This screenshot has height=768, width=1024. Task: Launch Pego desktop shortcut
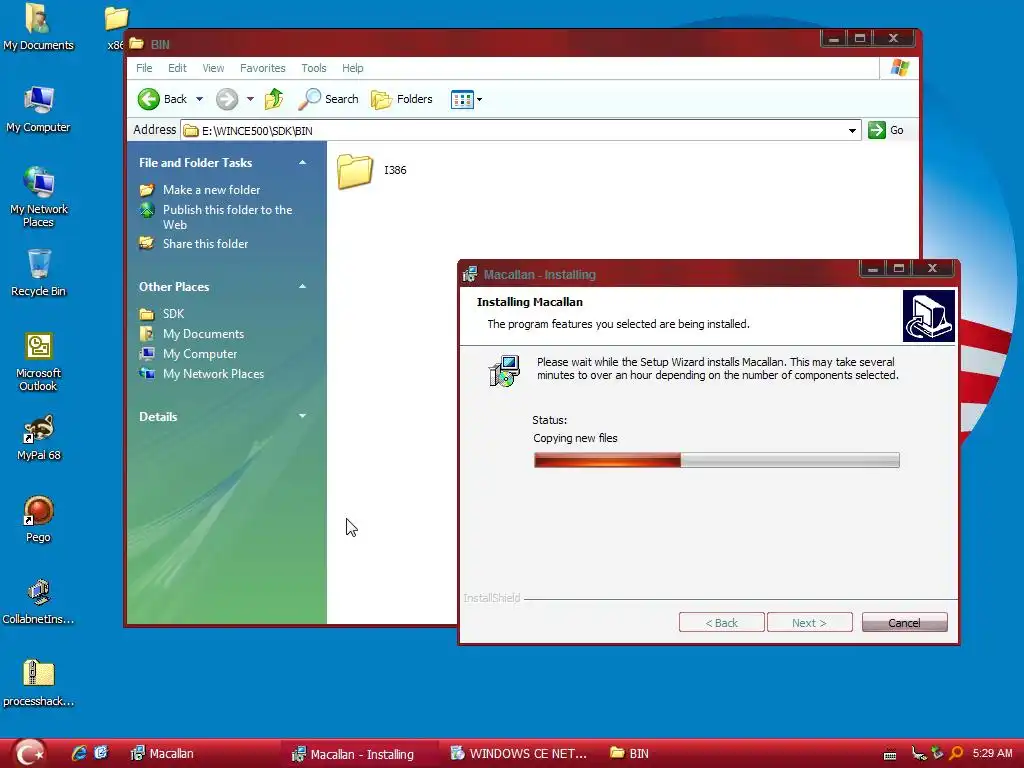click(39, 519)
